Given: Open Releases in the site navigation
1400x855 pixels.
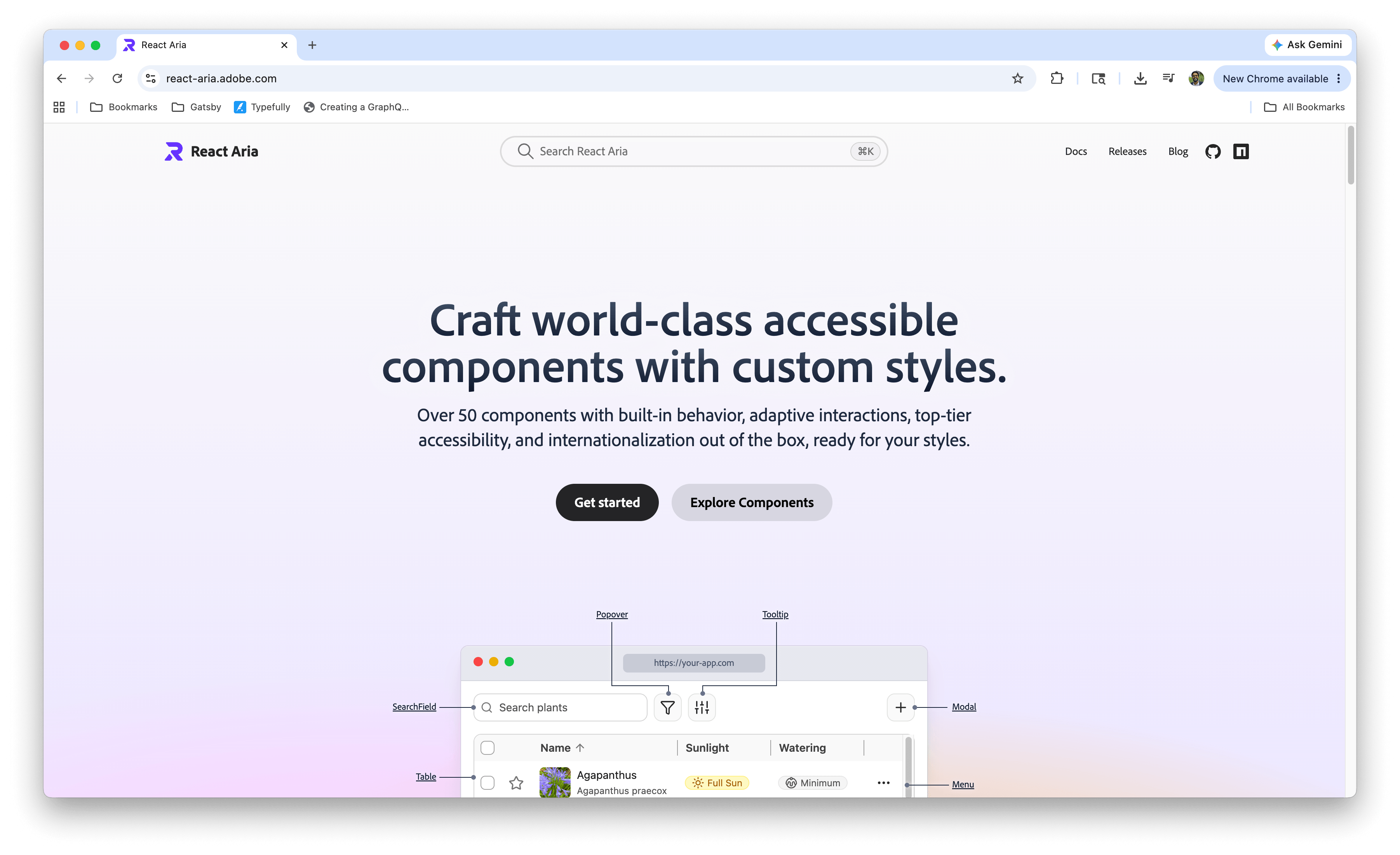Looking at the screenshot, I should click(x=1127, y=152).
